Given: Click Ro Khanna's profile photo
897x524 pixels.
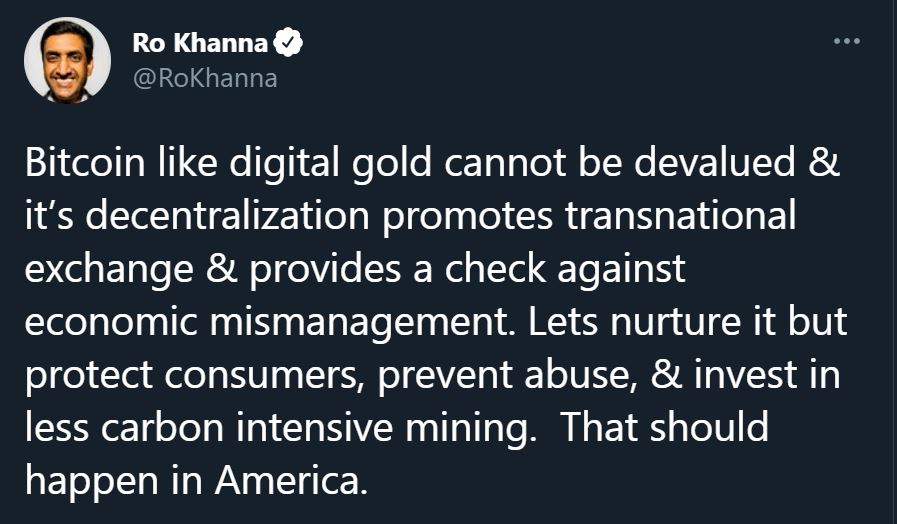Looking at the screenshot, I should 68,60.
